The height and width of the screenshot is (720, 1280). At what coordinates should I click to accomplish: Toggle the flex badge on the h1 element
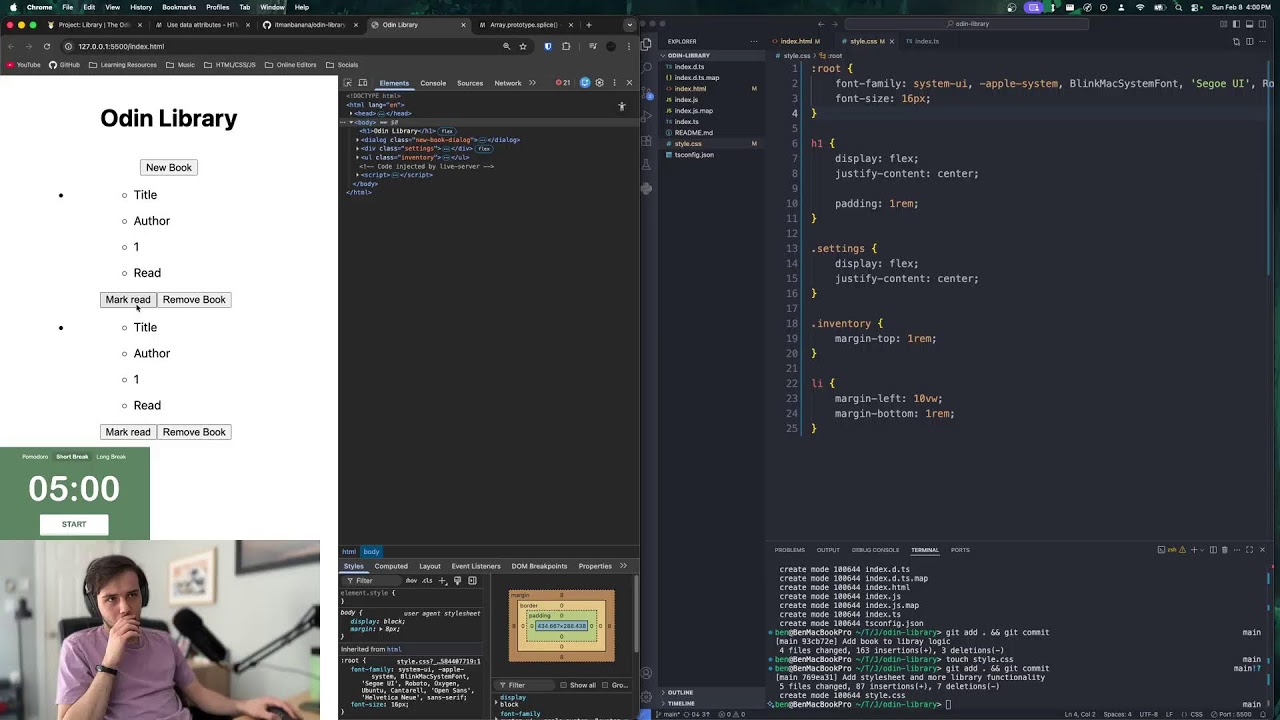[x=447, y=131]
